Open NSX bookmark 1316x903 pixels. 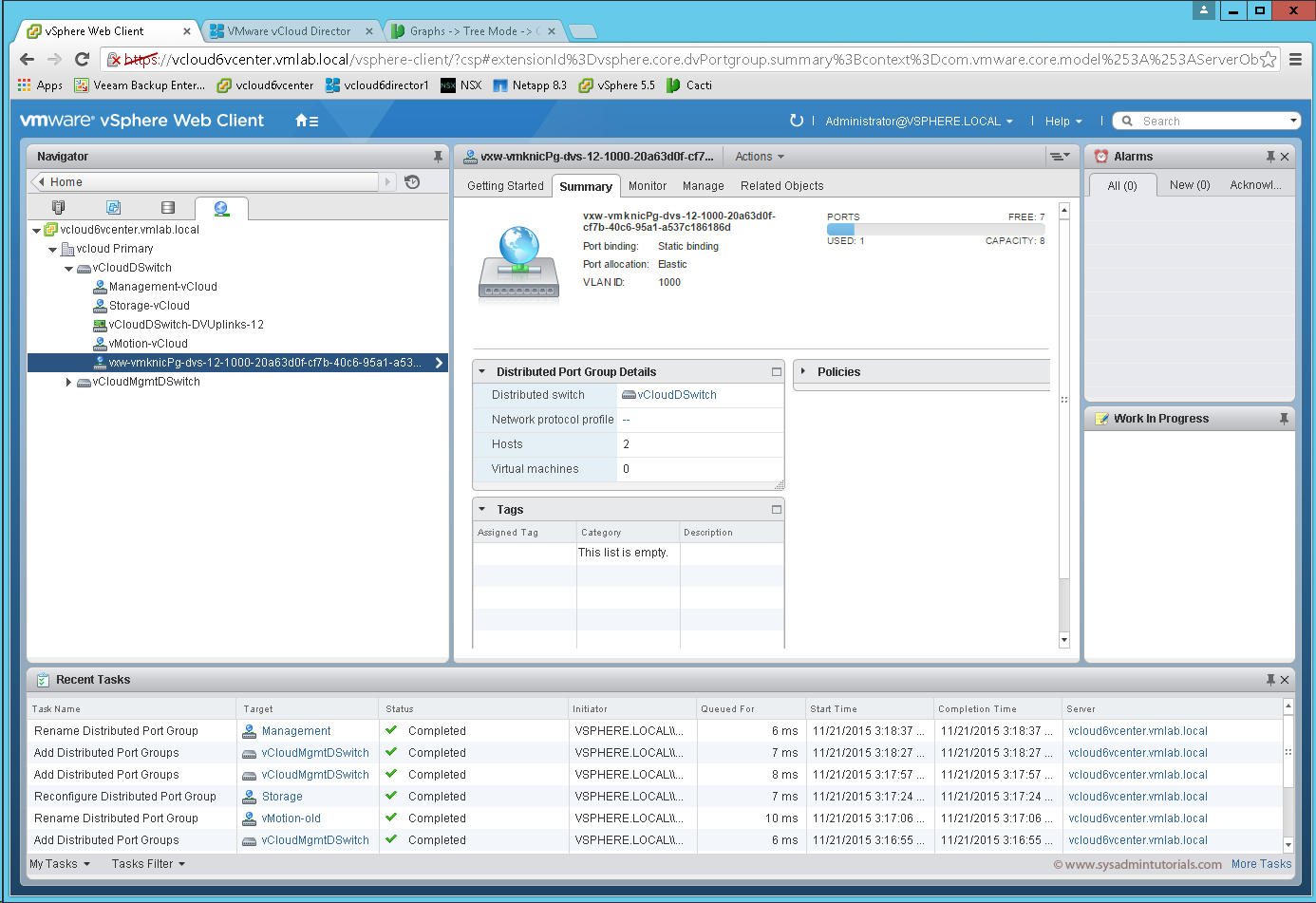point(461,85)
